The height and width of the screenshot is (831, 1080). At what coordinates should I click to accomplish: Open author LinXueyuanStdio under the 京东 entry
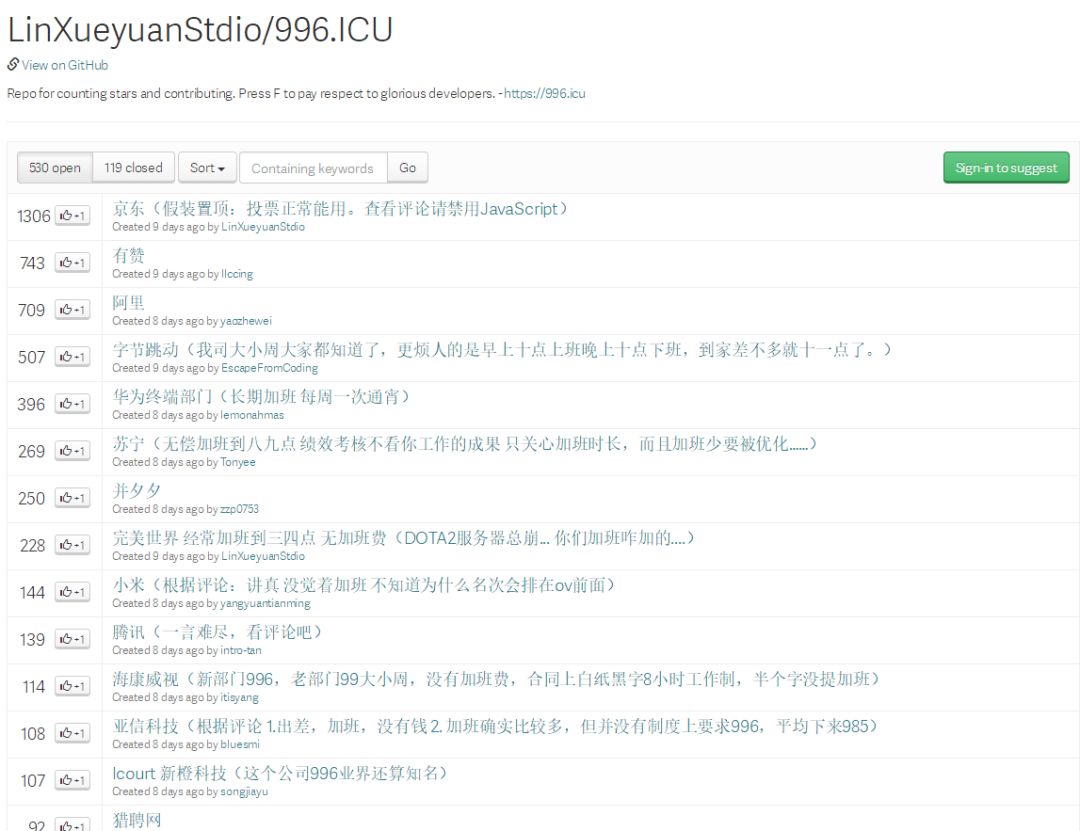[x=262, y=227]
